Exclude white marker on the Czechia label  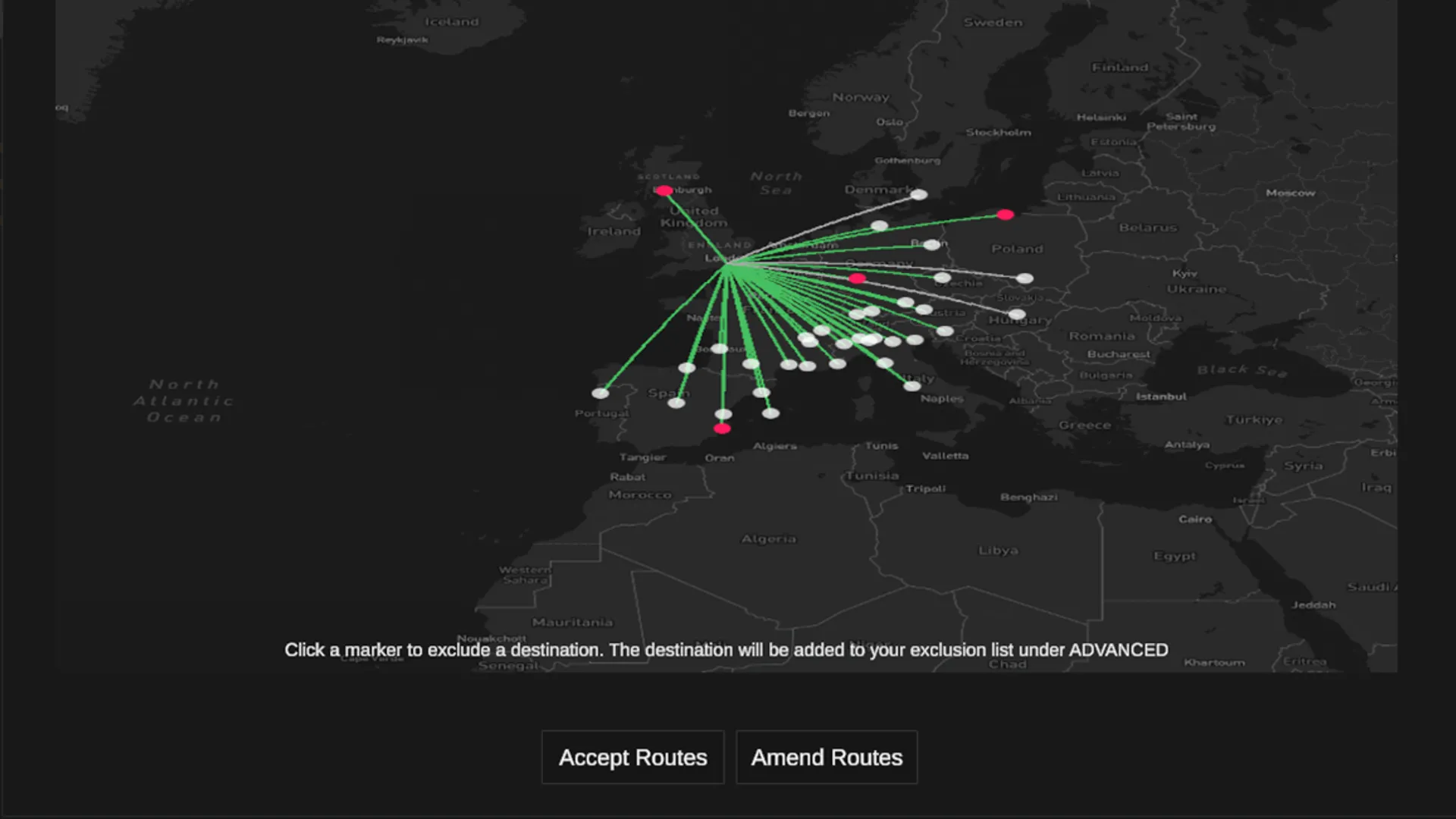tap(942, 278)
